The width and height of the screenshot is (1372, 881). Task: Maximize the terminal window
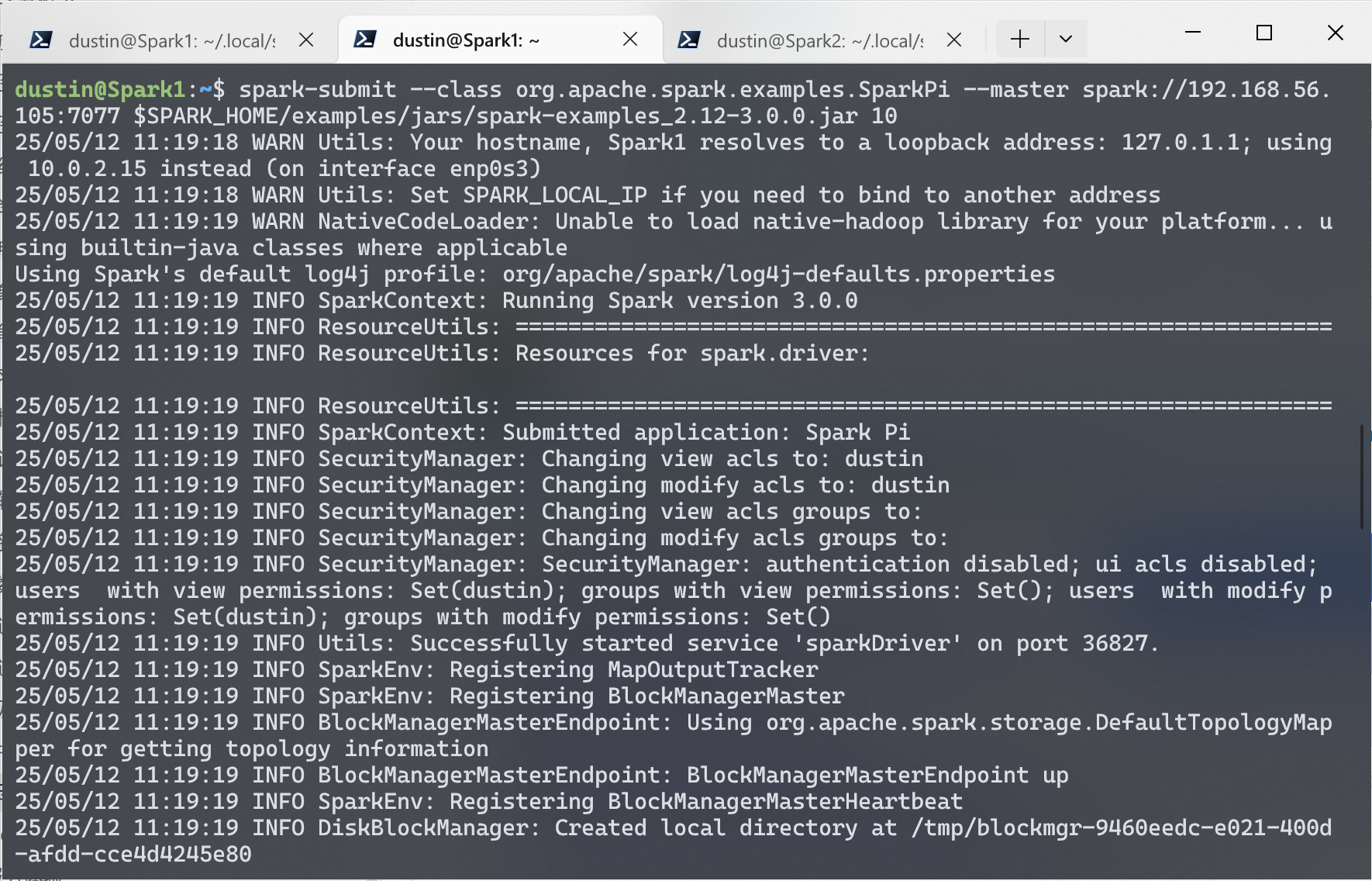1264,33
